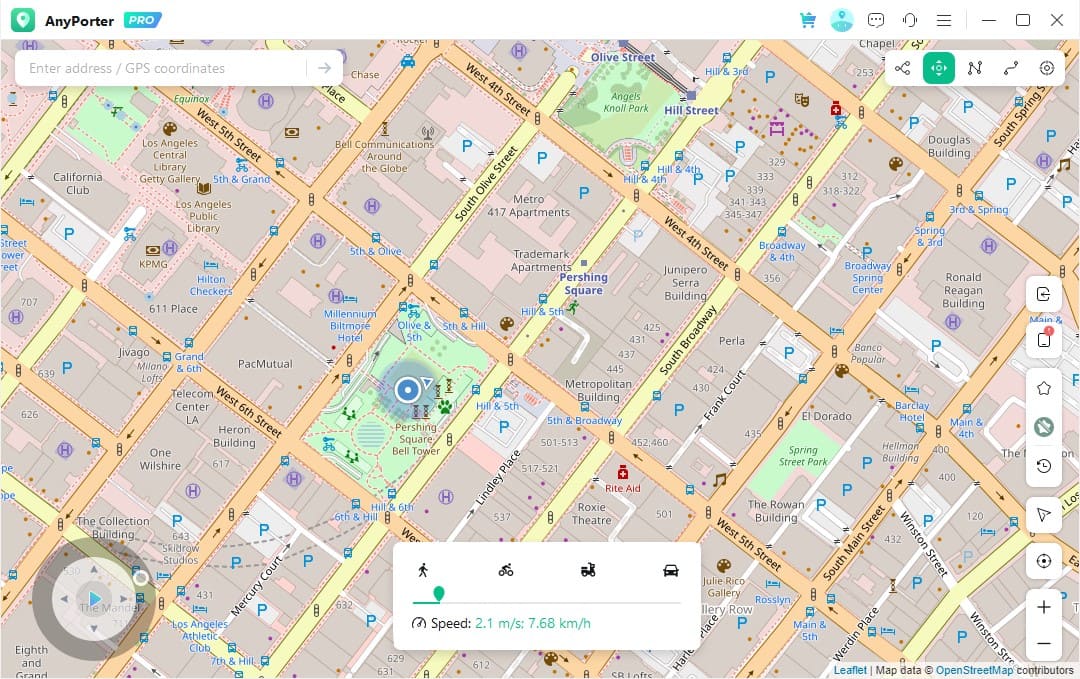The width and height of the screenshot is (1080, 679).
Task: Select motorbike speed mode
Action: coord(588,570)
